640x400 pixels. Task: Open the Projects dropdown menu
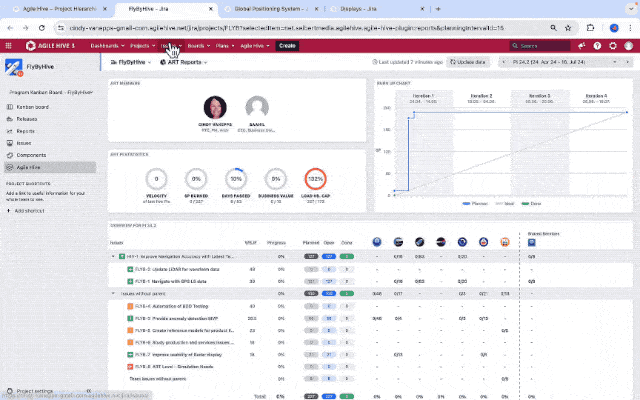(x=142, y=46)
